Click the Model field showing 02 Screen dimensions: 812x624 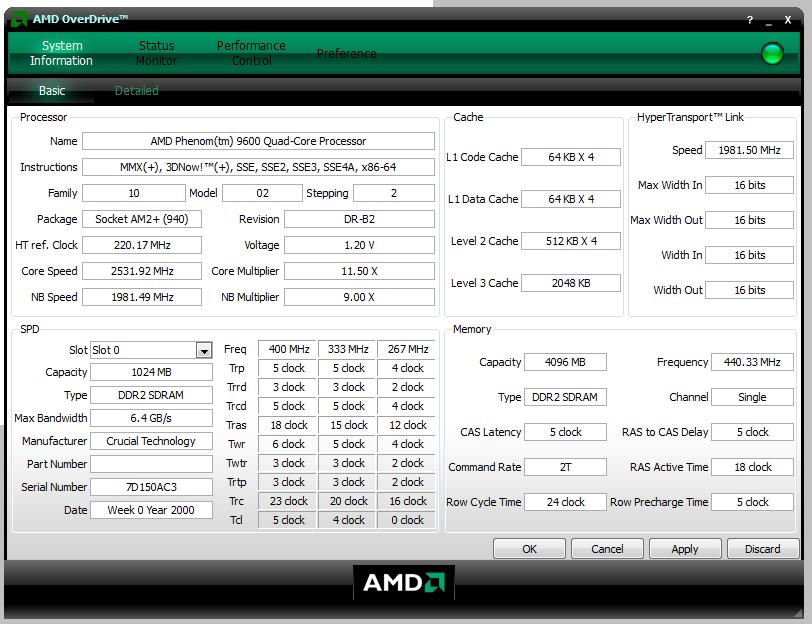[x=262, y=193]
